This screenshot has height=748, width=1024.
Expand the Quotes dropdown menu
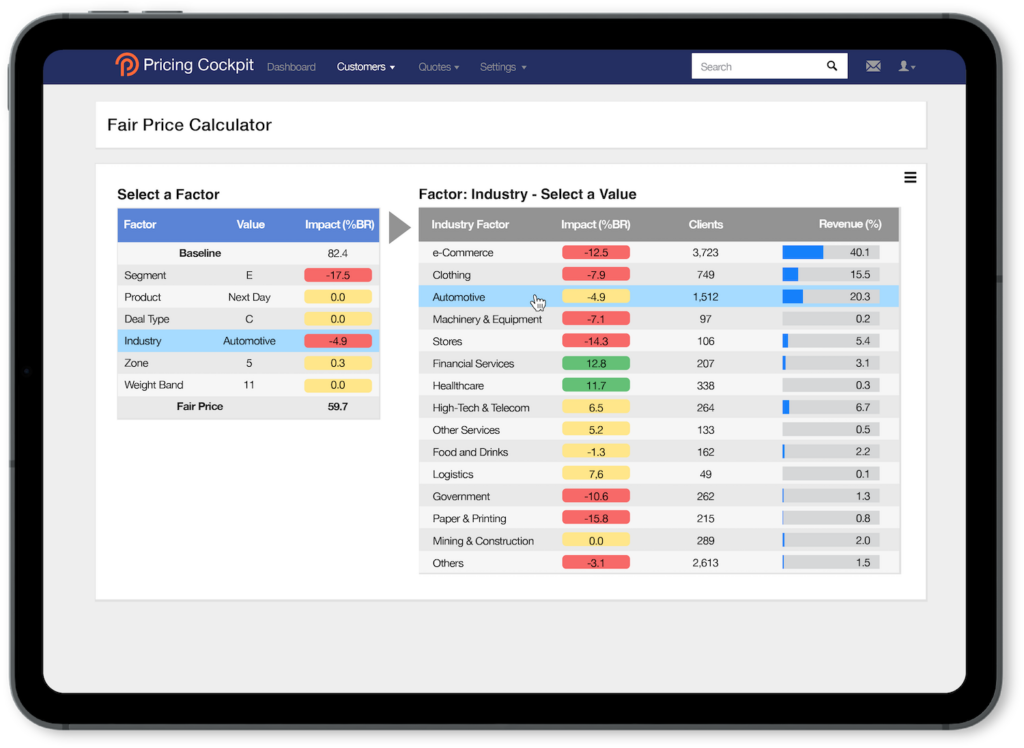[439, 67]
